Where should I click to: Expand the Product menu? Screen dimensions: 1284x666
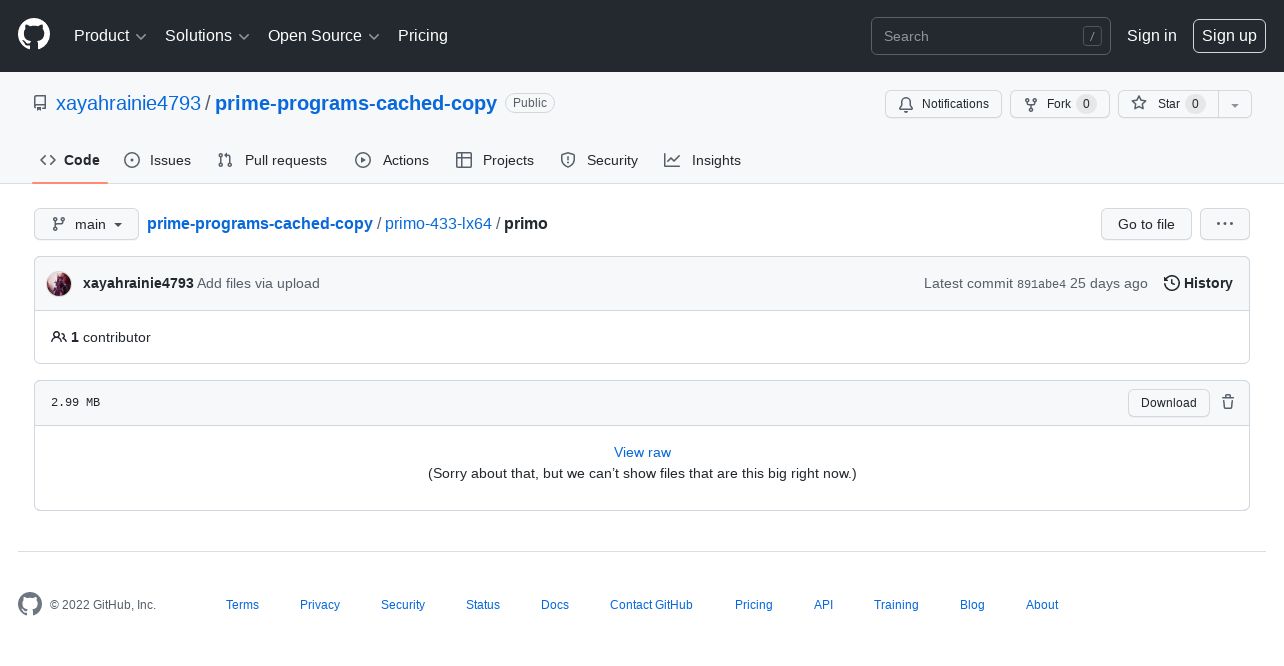[x=110, y=36]
